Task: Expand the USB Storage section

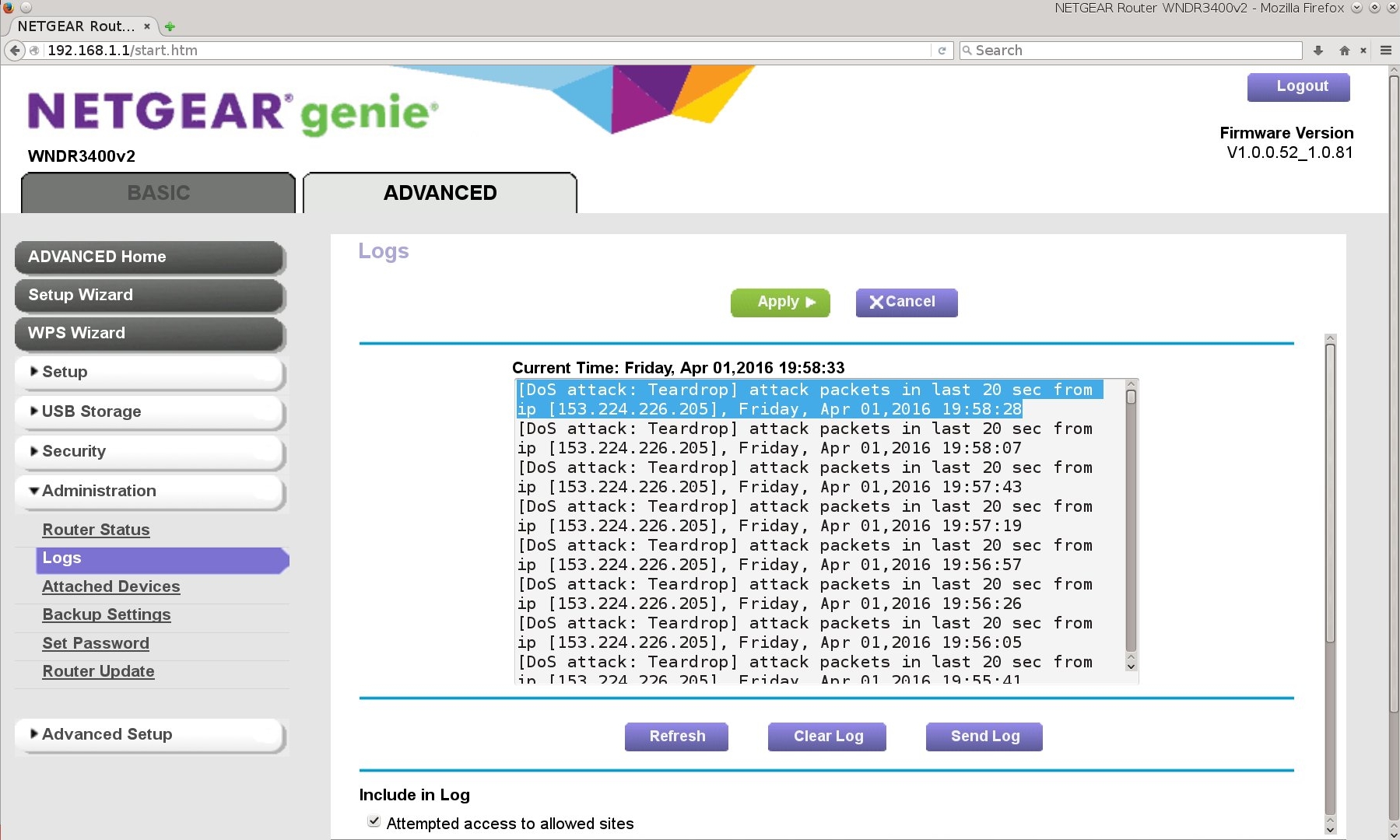Action: point(149,412)
